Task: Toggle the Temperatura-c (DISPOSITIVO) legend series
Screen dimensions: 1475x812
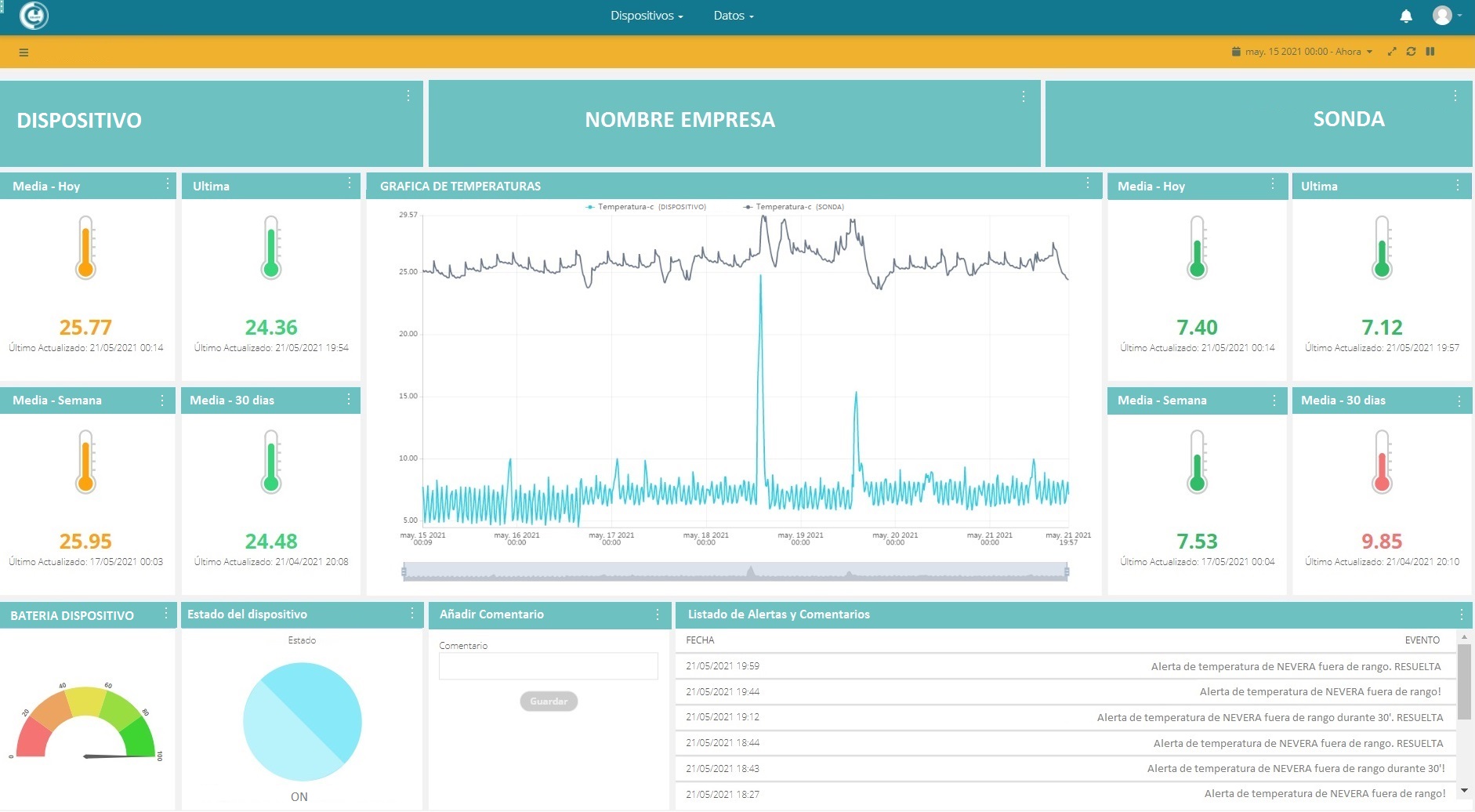Action: click(646, 207)
